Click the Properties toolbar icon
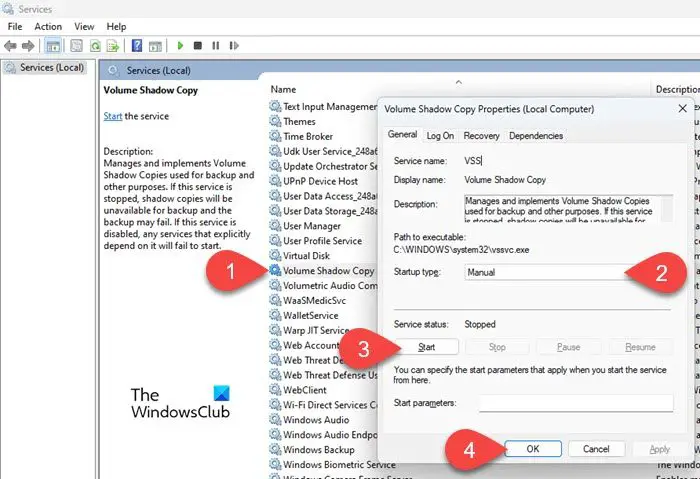 (76, 46)
